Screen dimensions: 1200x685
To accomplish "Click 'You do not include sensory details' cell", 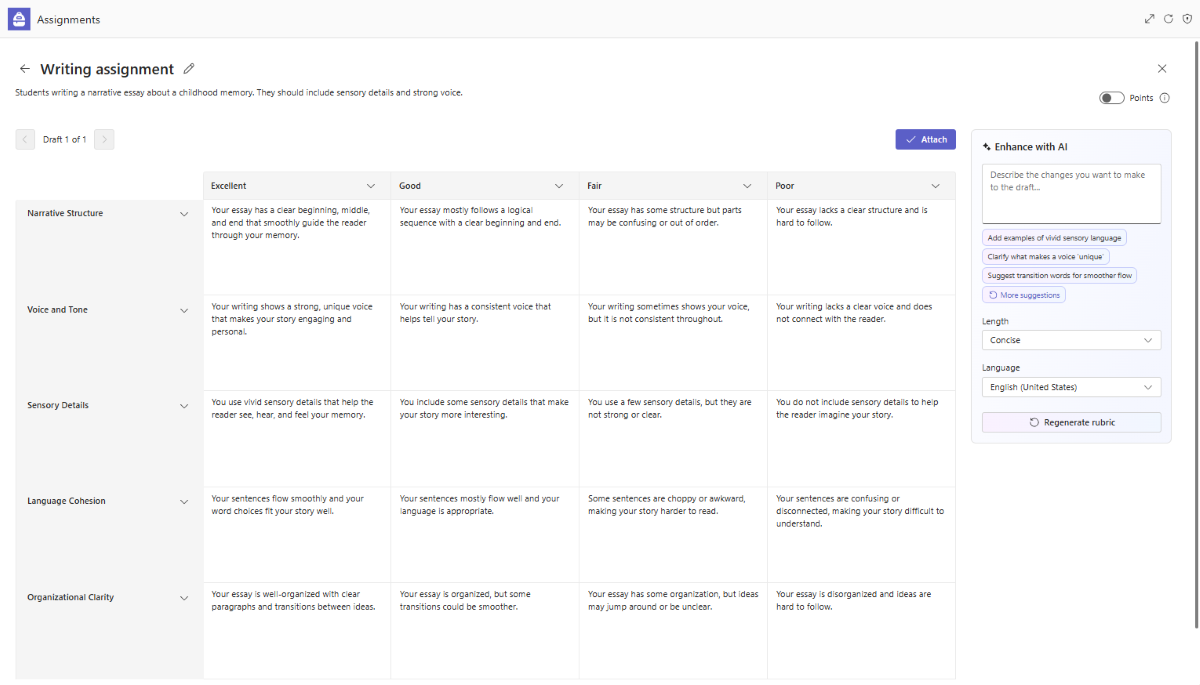I will click(x=861, y=439).
